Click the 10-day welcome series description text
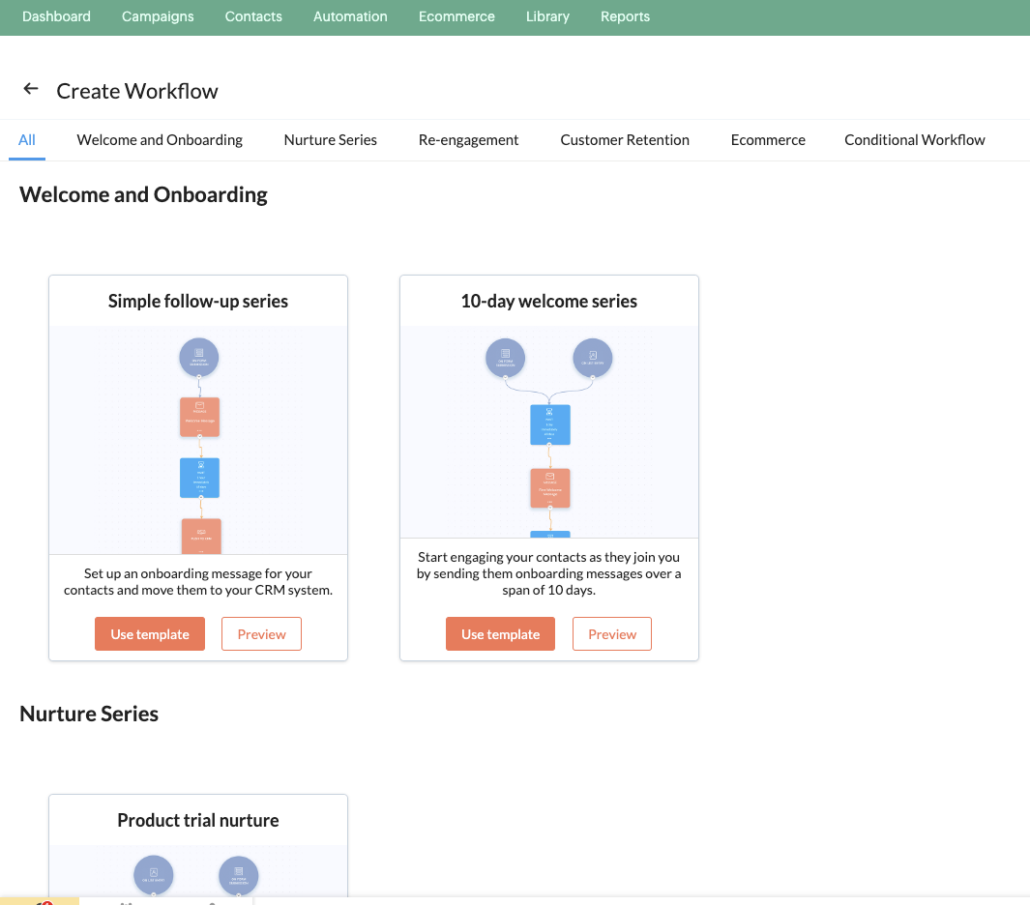Viewport: 1030px width, 905px height. (x=549, y=573)
